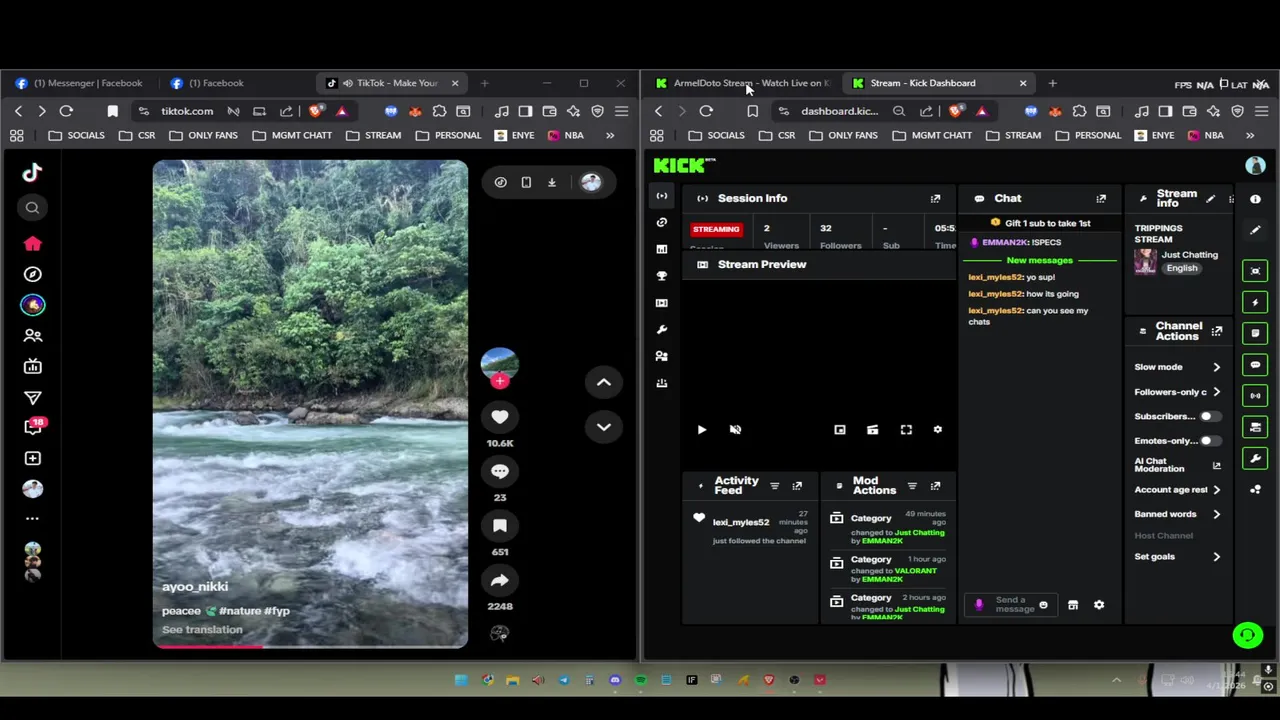Image resolution: width=1280 pixels, height=720 pixels.
Task: Open TikTok Messages paper-plane icon
Action: coord(32,398)
